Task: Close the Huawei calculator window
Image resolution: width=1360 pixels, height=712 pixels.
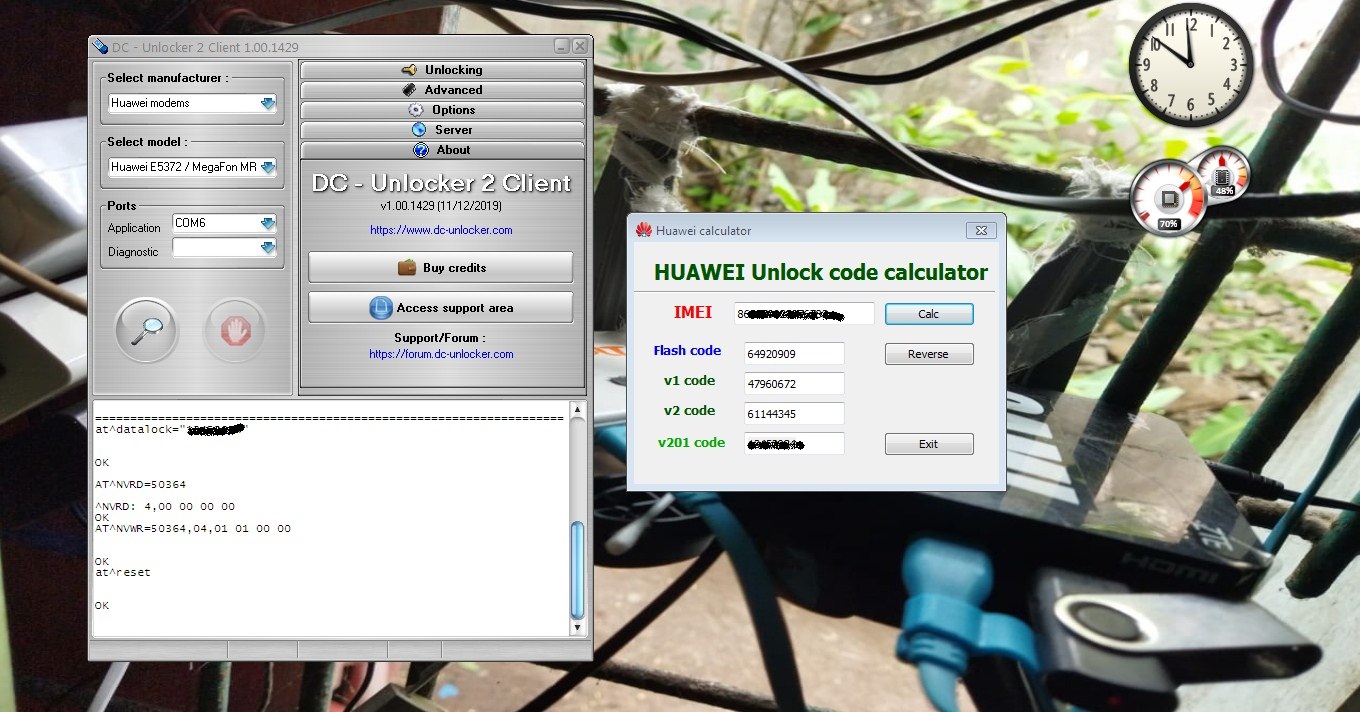Action: pyautogui.click(x=981, y=231)
